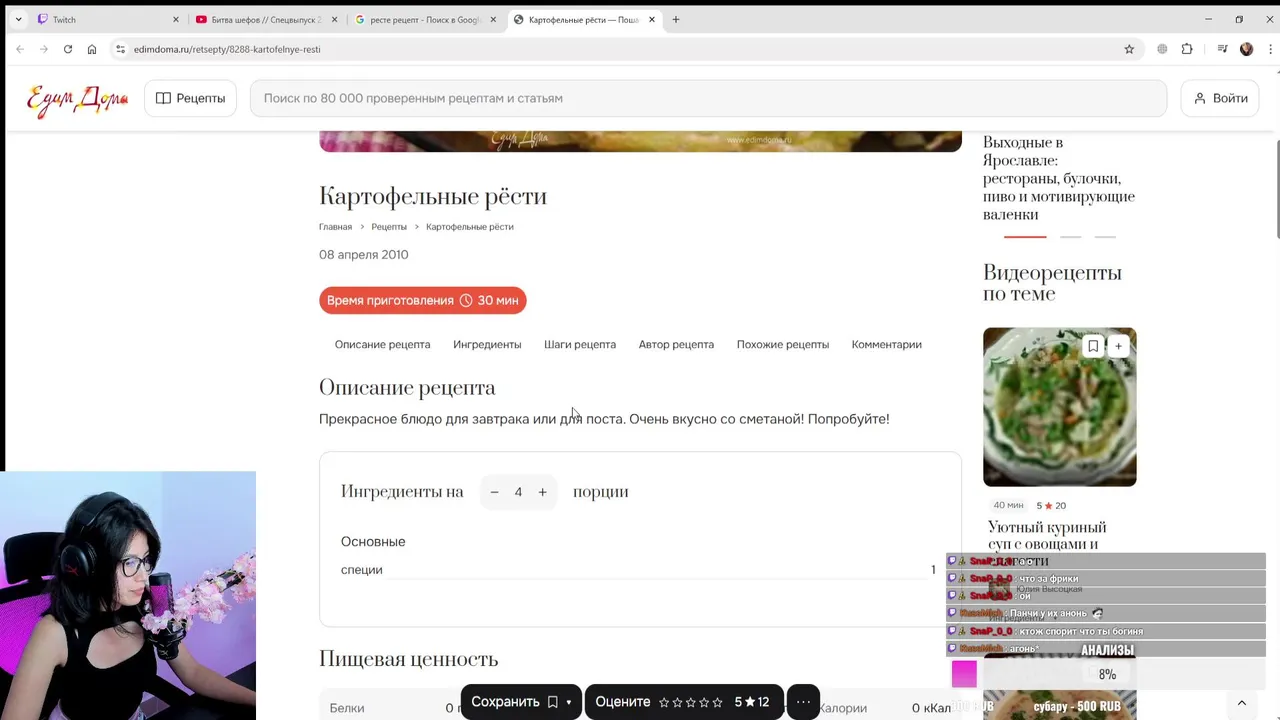Image resolution: width=1280 pixels, height=720 pixels.
Task: Click the Главная breadcrumb link
Action: [x=335, y=227]
